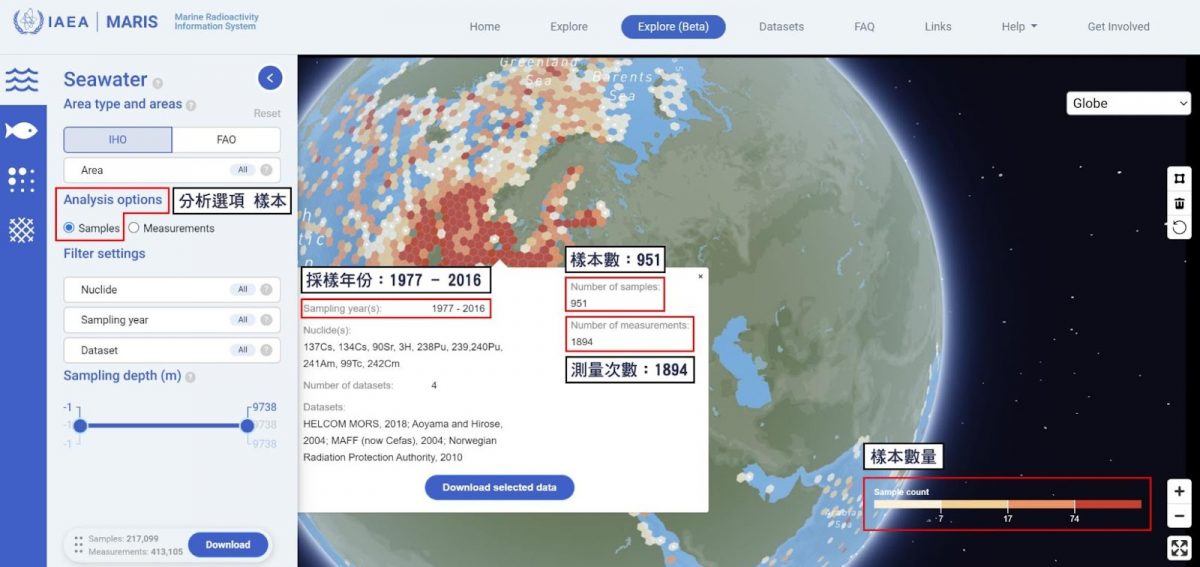Expand the Nuclide filter dropdown
The image size is (1200, 567).
coord(172,290)
